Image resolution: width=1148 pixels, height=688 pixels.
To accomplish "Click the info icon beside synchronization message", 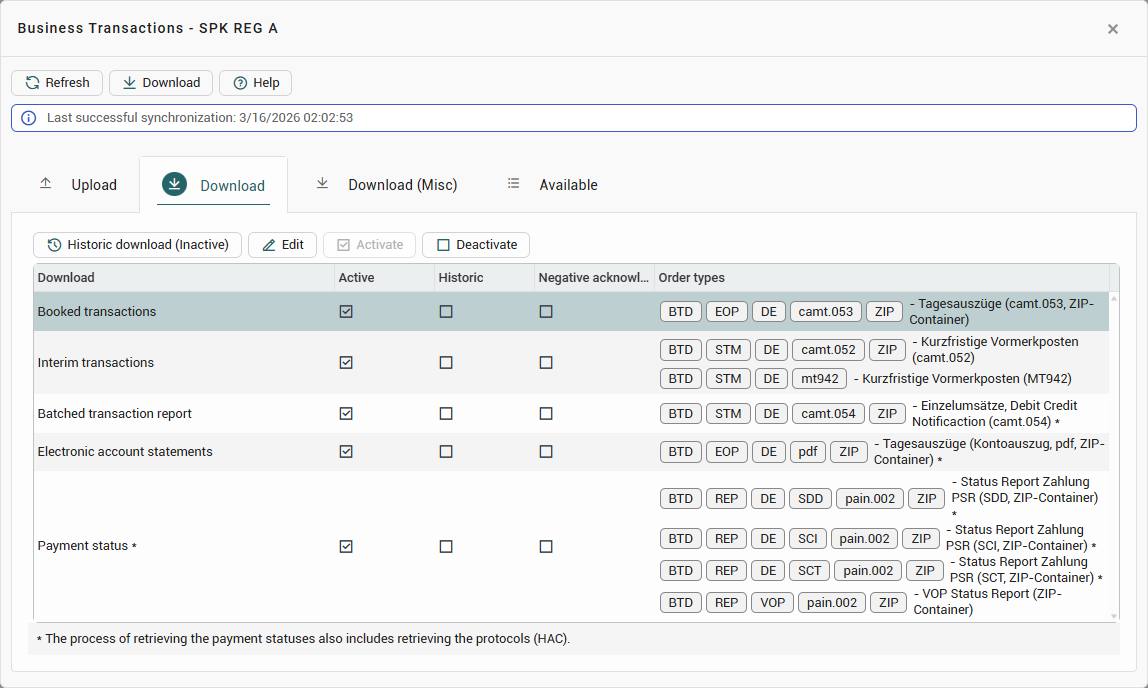I will tap(28, 118).
